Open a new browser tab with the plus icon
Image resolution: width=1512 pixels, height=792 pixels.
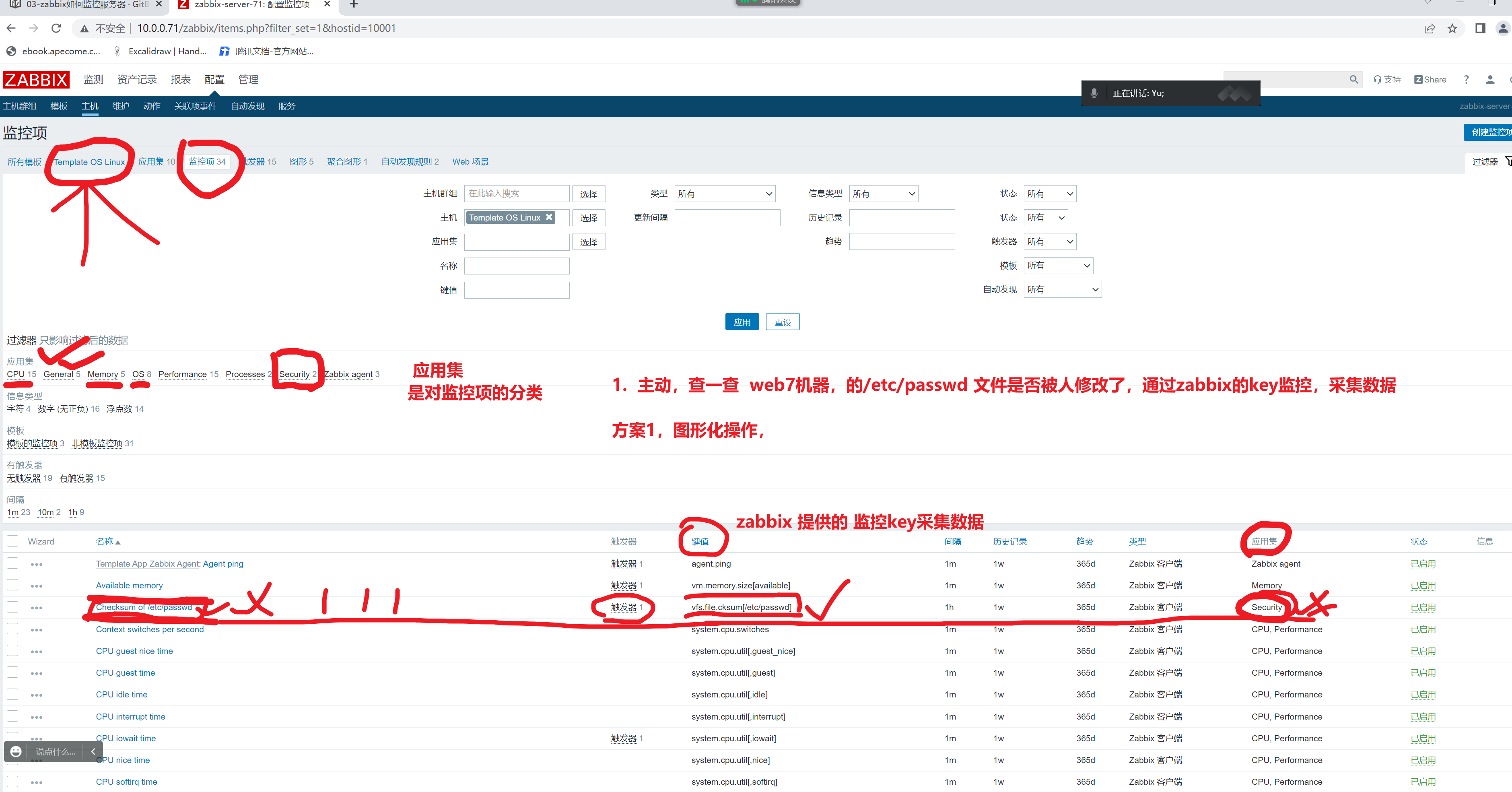pos(353,5)
